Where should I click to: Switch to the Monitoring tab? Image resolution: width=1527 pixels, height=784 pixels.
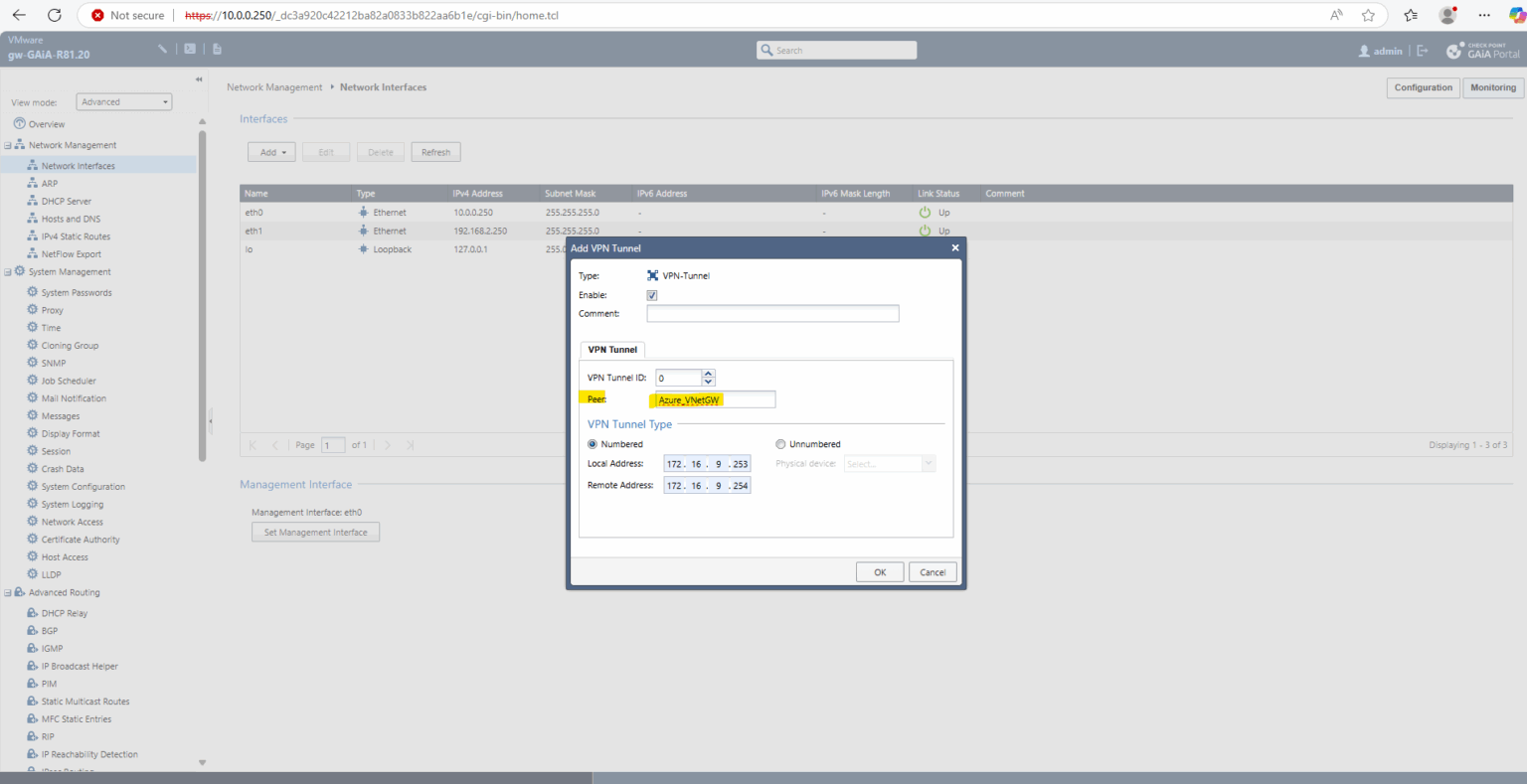coord(1493,87)
